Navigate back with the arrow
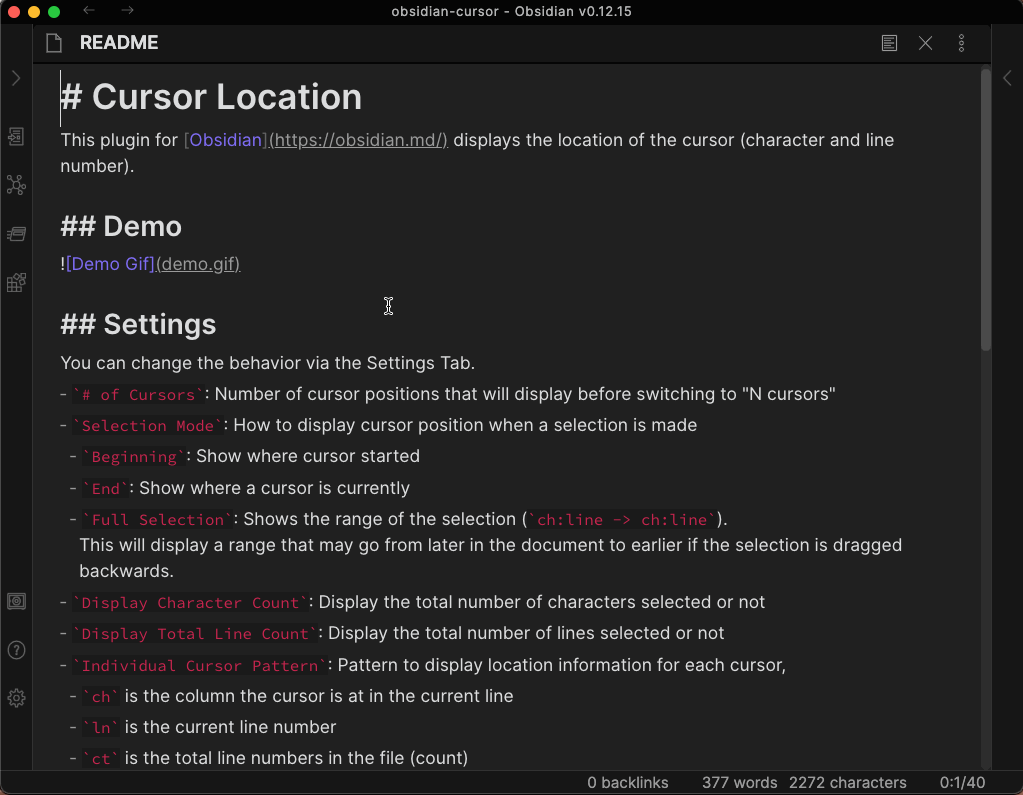 tap(89, 10)
